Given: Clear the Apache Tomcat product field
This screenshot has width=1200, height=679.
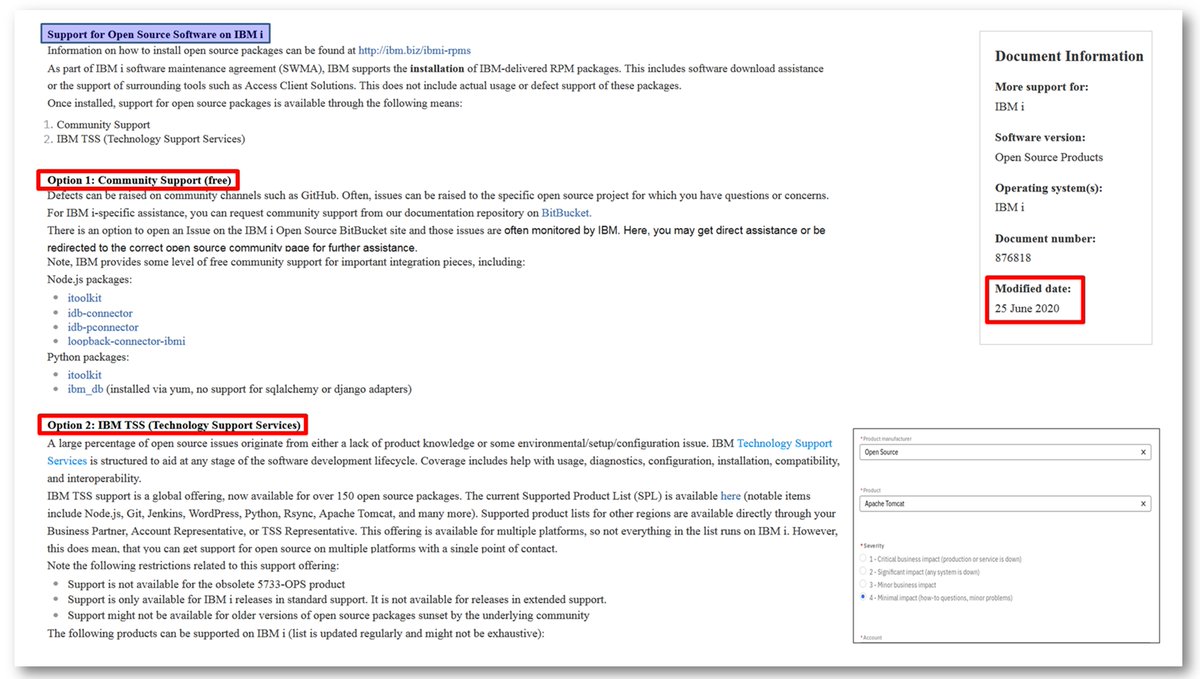Looking at the screenshot, I should coord(1143,504).
